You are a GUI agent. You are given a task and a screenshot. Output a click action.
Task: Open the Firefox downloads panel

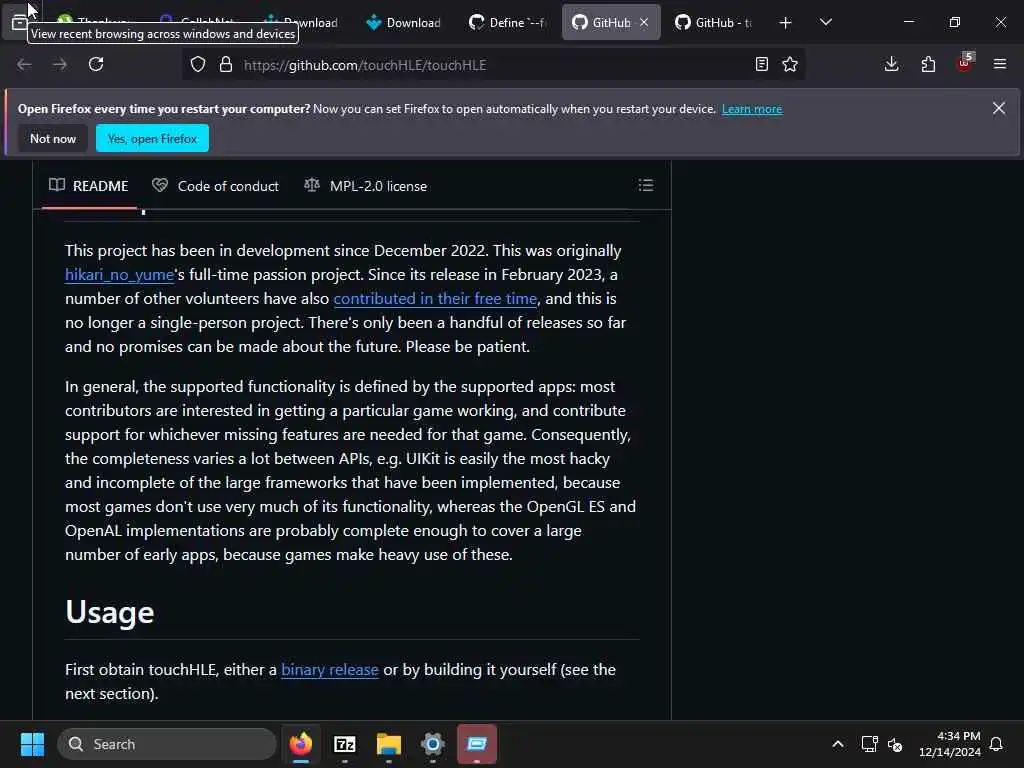point(891,64)
